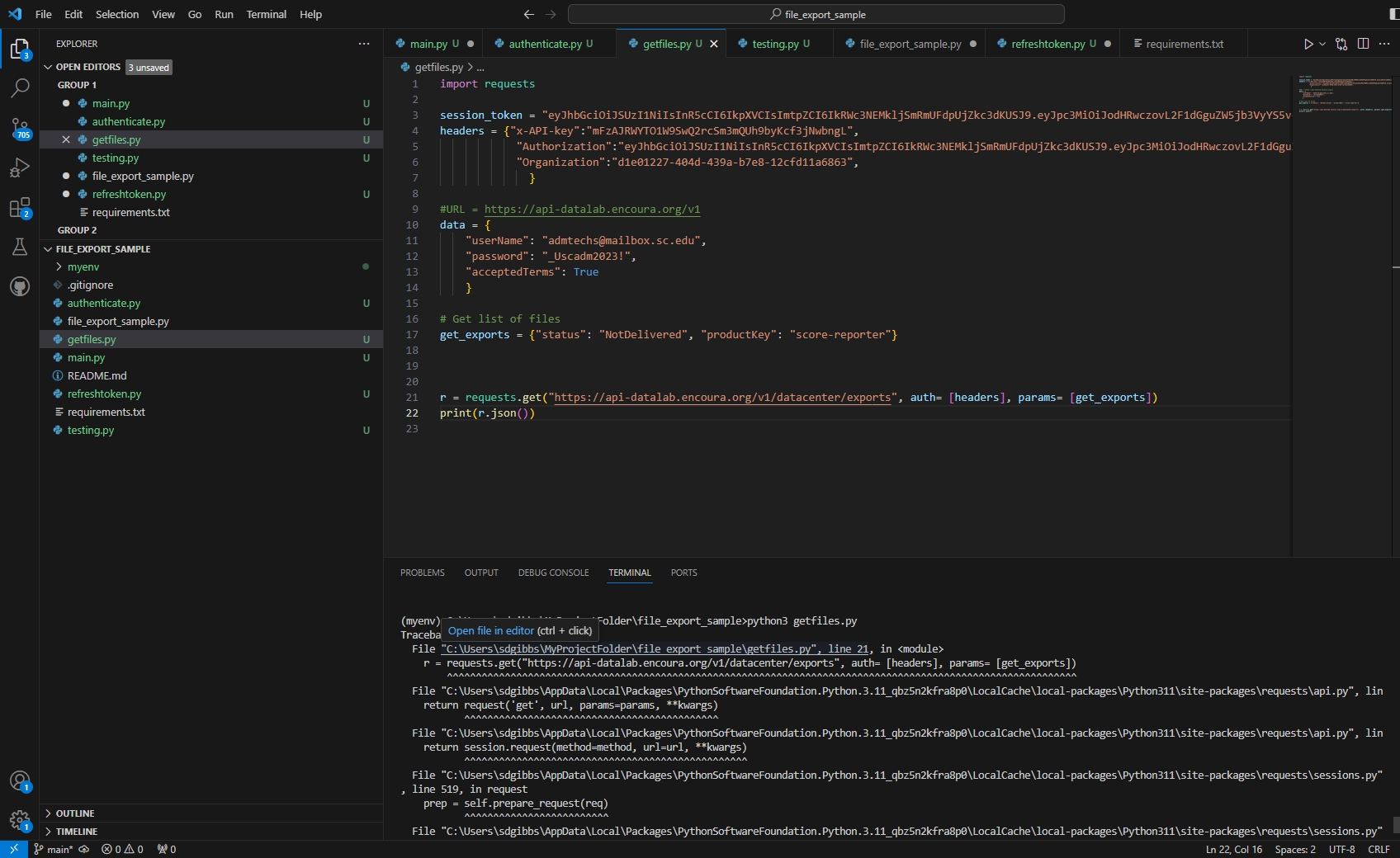The width and height of the screenshot is (1400, 858).
Task: Collapse the Open Editors section
Action: point(48,67)
